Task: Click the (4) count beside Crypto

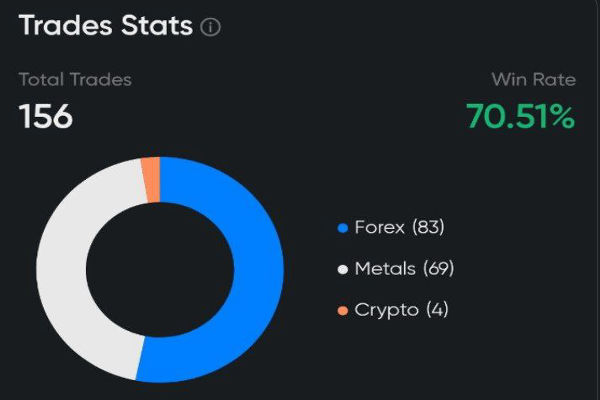Action: [437, 310]
